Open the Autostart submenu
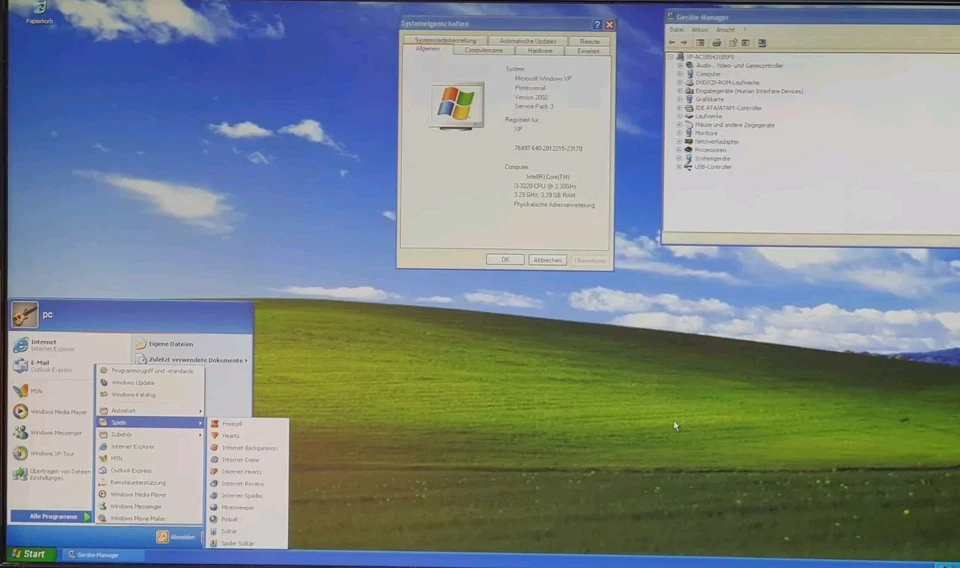 [x=150, y=411]
